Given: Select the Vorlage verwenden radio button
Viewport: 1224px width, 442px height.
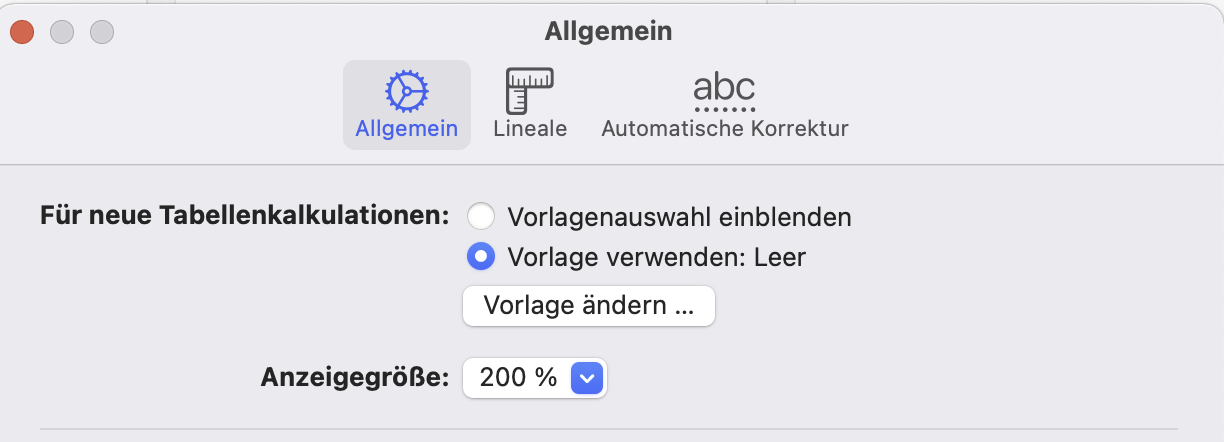Looking at the screenshot, I should point(481,257).
